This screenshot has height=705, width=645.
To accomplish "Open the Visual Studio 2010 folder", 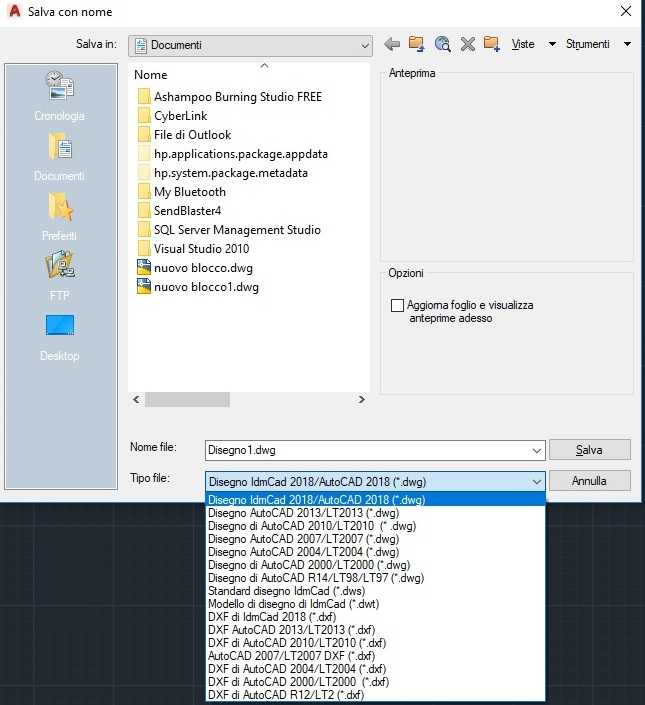I will (x=193, y=249).
